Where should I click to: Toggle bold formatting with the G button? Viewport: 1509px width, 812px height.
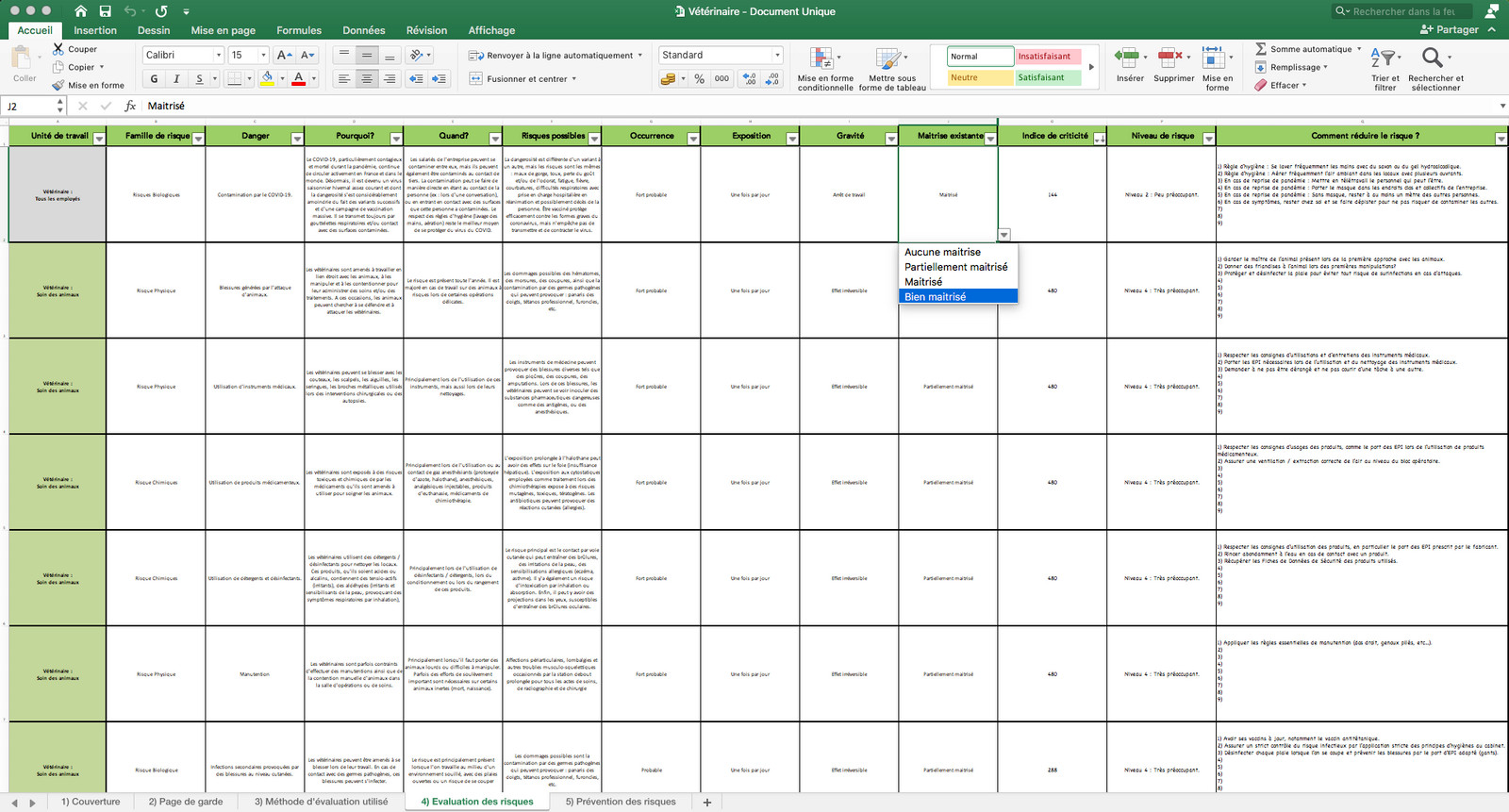(155, 79)
